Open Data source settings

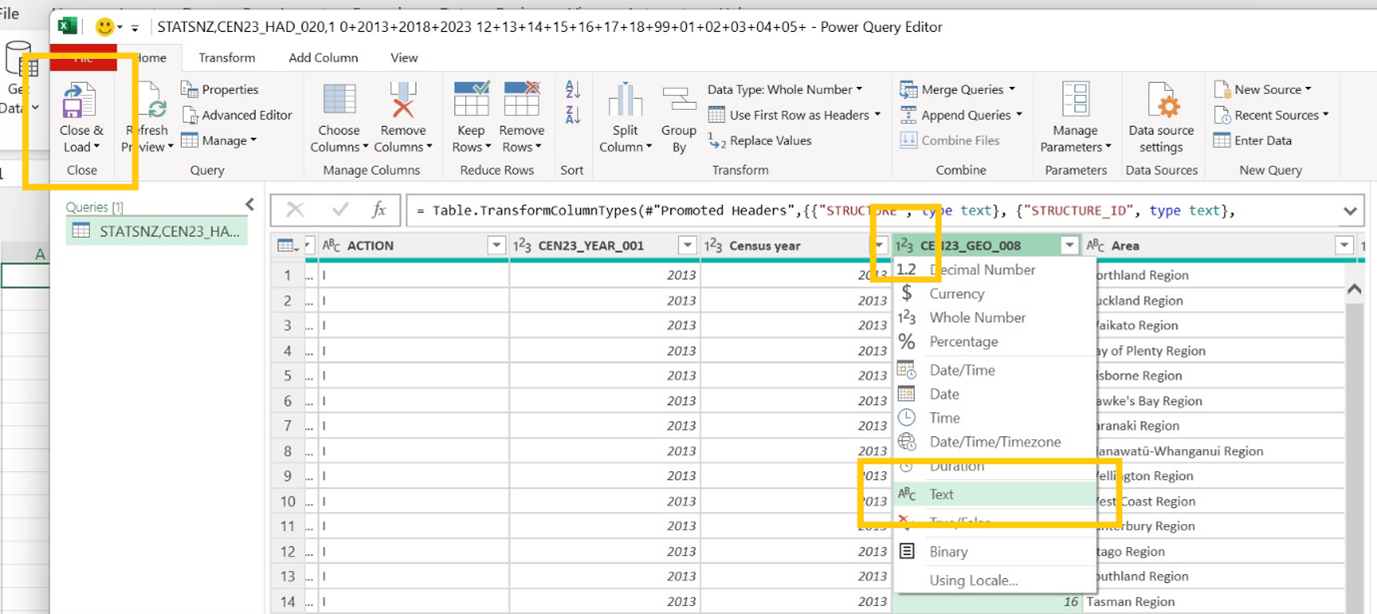click(x=1161, y=119)
